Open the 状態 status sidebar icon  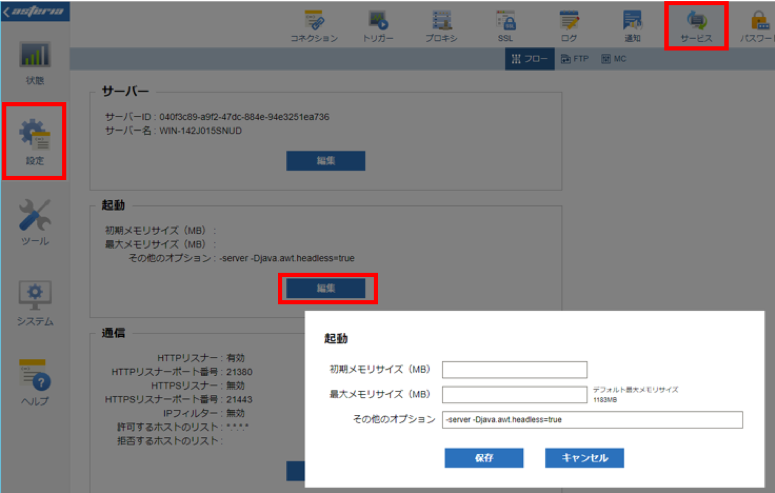tap(35, 63)
